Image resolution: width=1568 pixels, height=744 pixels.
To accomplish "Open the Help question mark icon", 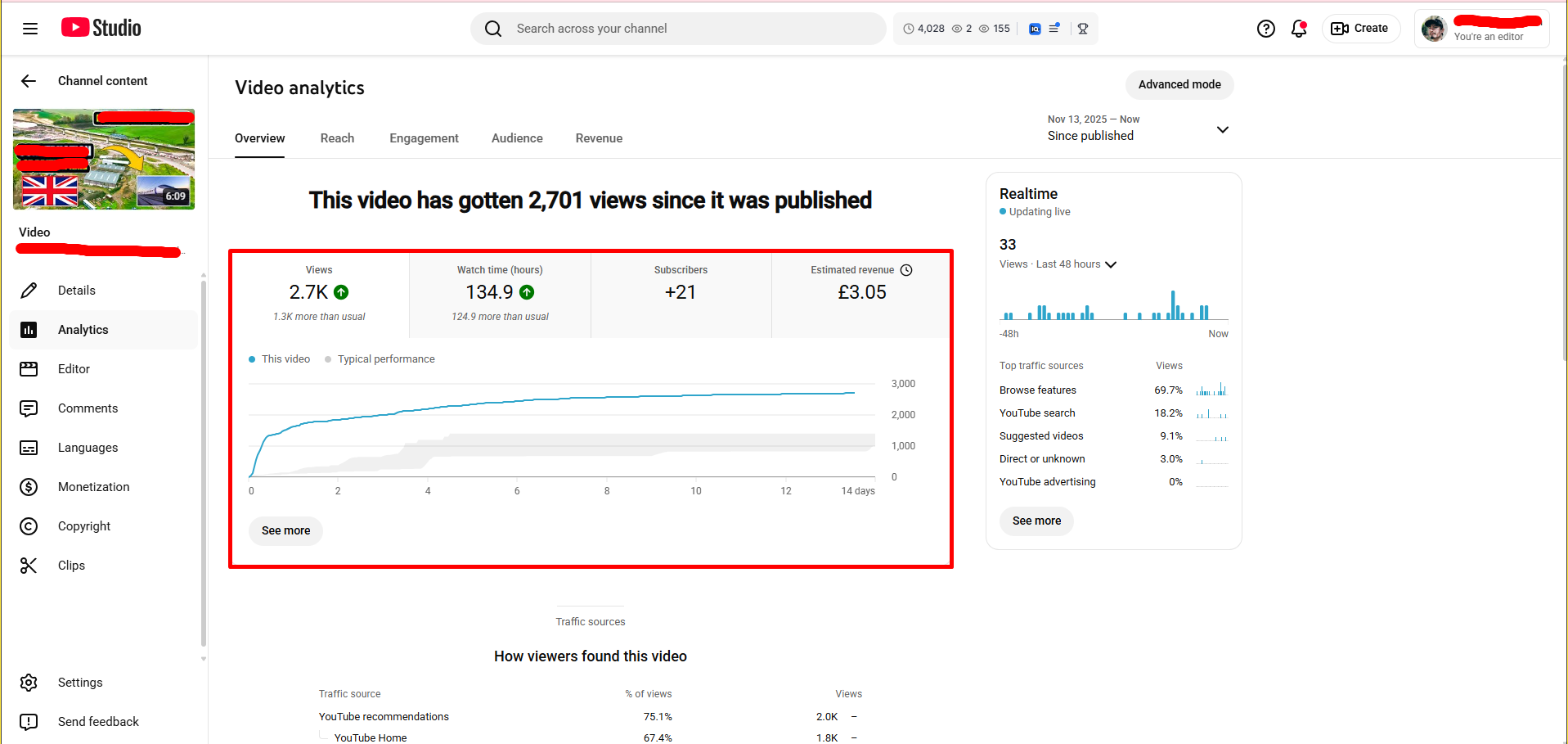I will pos(1265,29).
